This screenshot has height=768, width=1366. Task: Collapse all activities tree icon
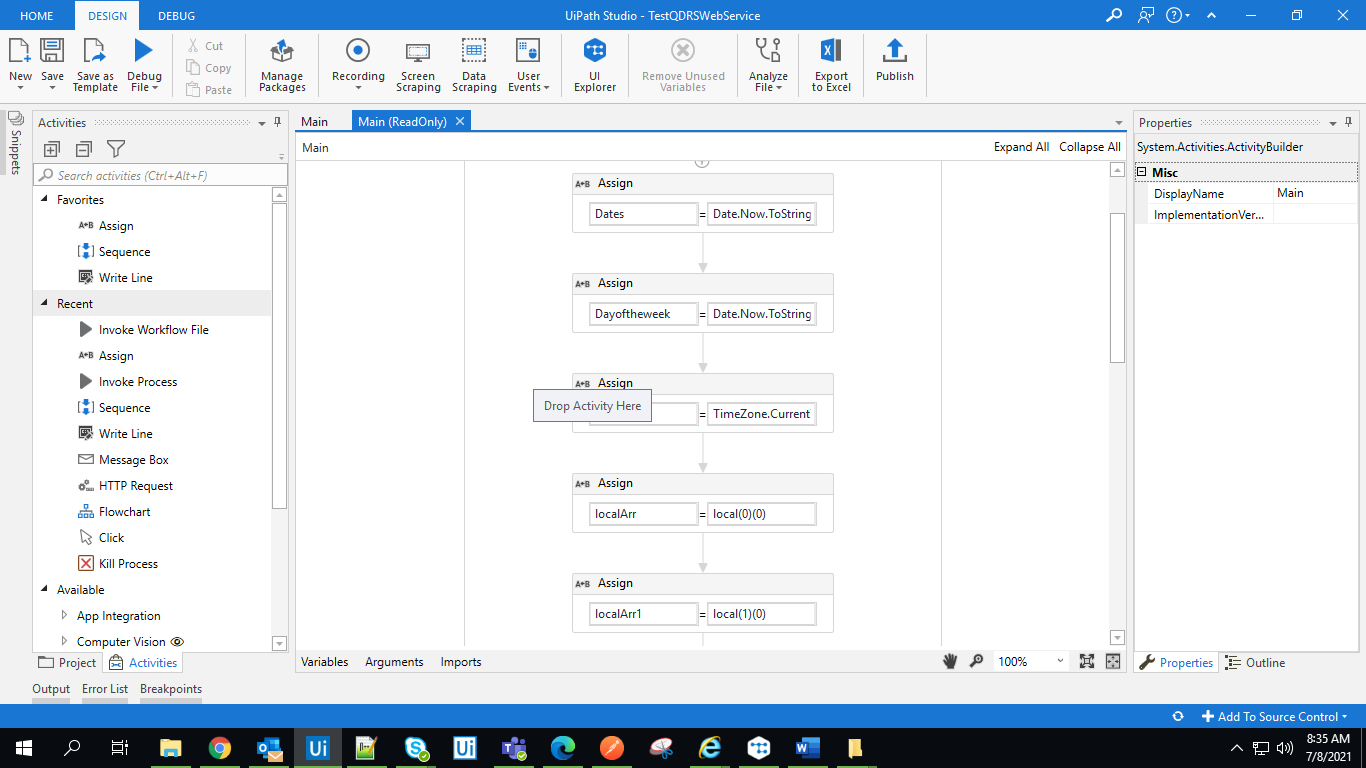tap(84, 149)
